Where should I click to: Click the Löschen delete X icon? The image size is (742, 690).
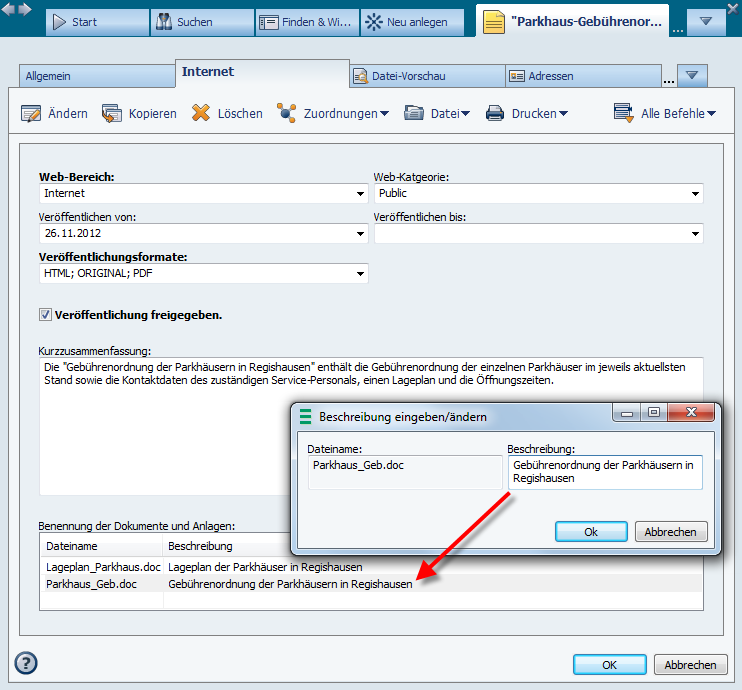pyautogui.click(x=201, y=114)
